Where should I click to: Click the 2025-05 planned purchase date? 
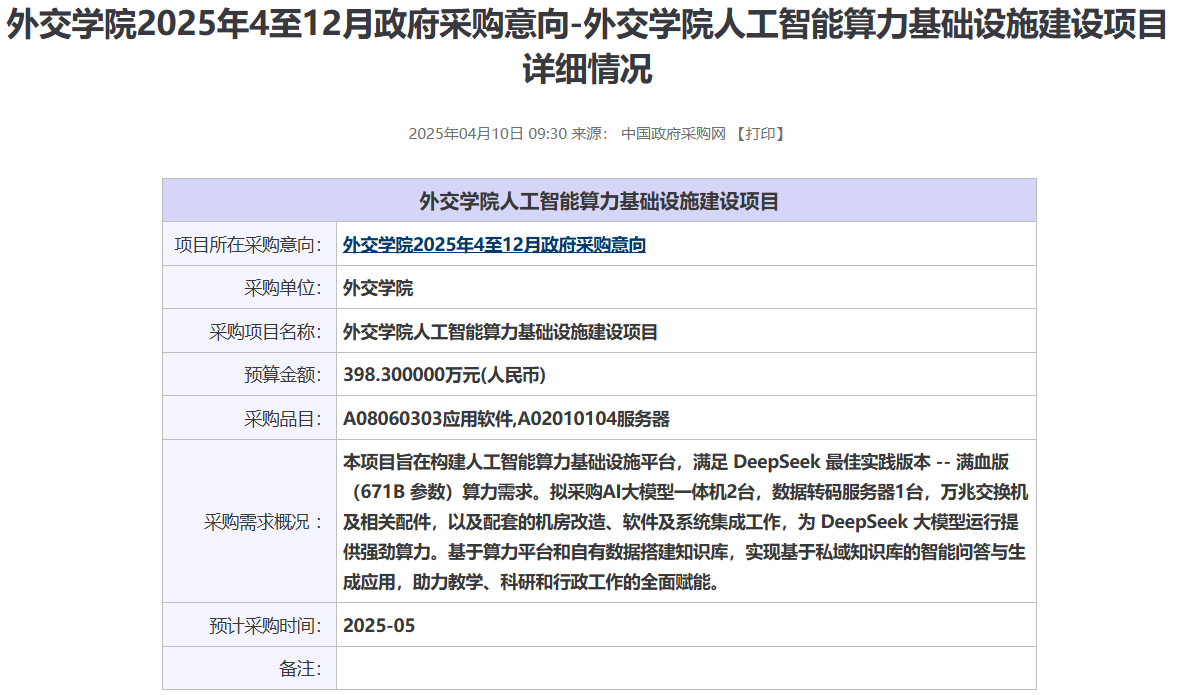click(x=378, y=626)
